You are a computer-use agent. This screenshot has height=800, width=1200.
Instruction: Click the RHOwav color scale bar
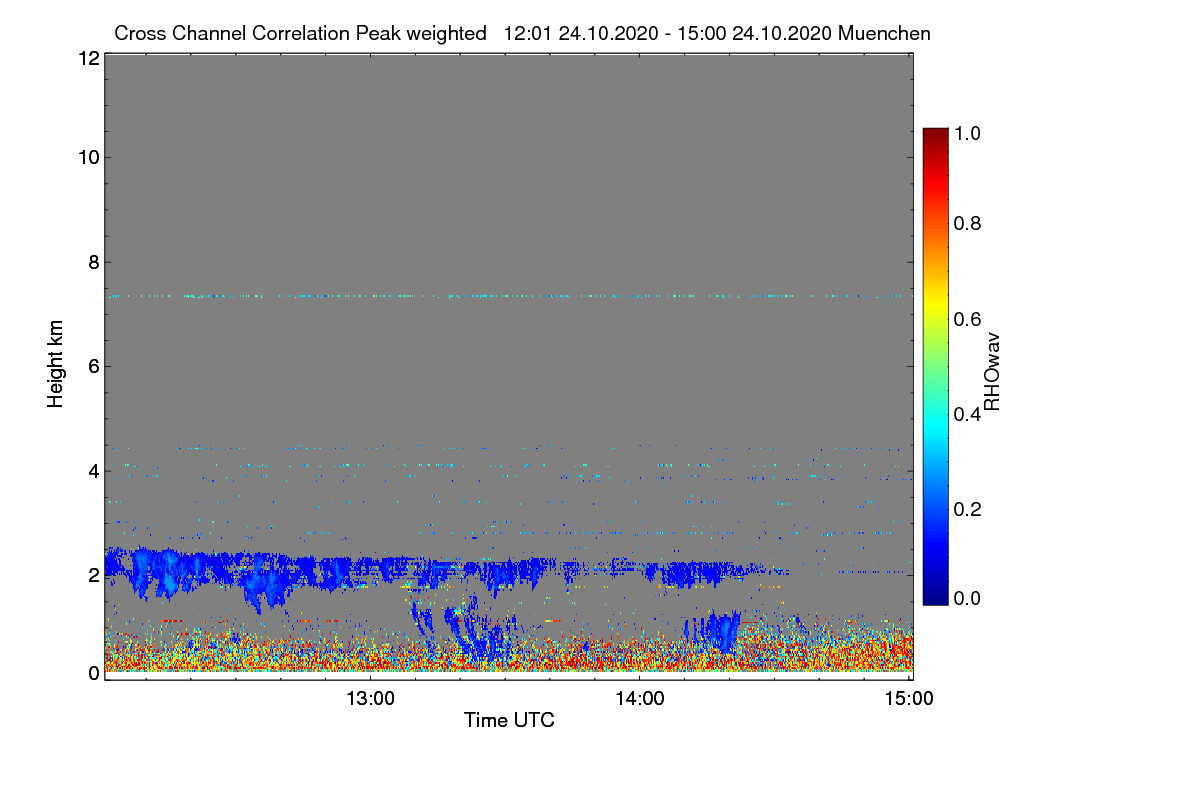coord(935,366)
